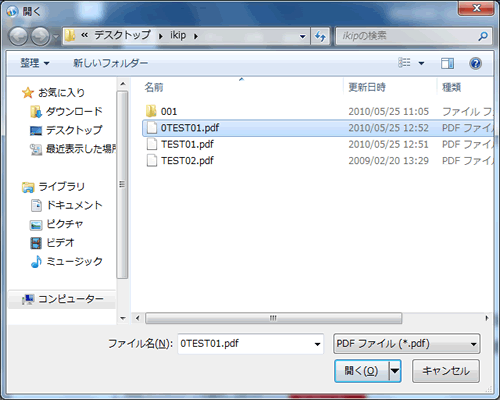Viewport: 500px width, 400px height.
Task: Click the horizontal scrollbar in file list
Action: [x=273, y=318]
